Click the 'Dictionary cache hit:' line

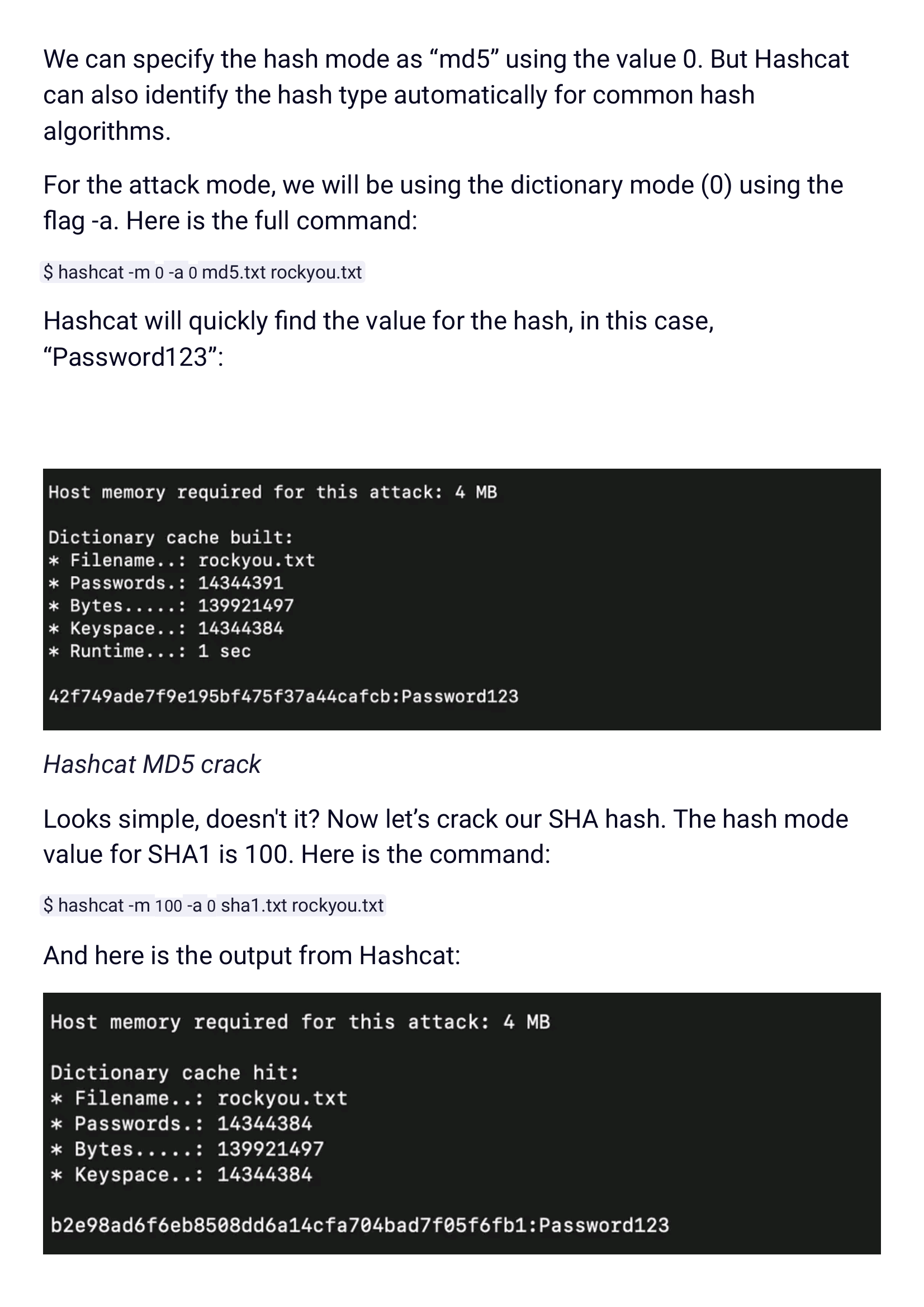(x=174, y=1073)
